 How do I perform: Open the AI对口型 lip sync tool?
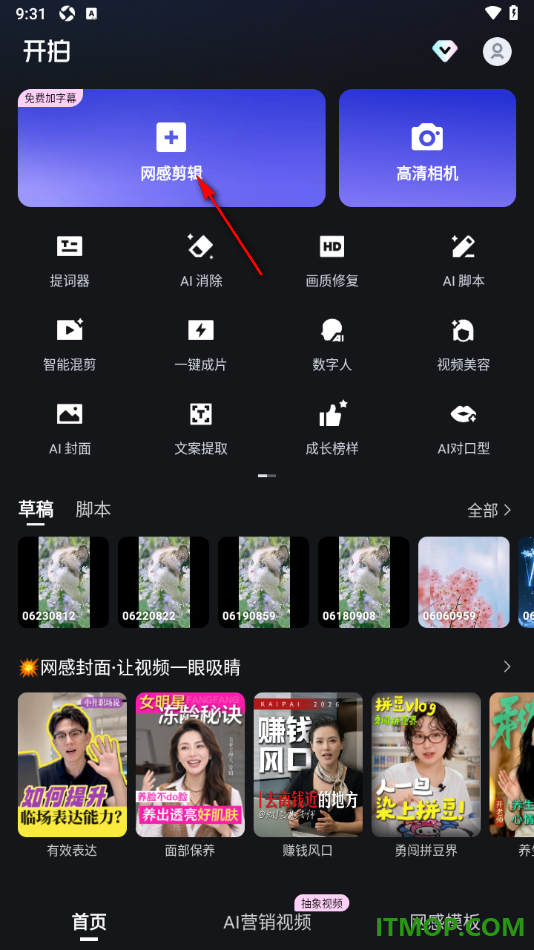pos(464,430)
